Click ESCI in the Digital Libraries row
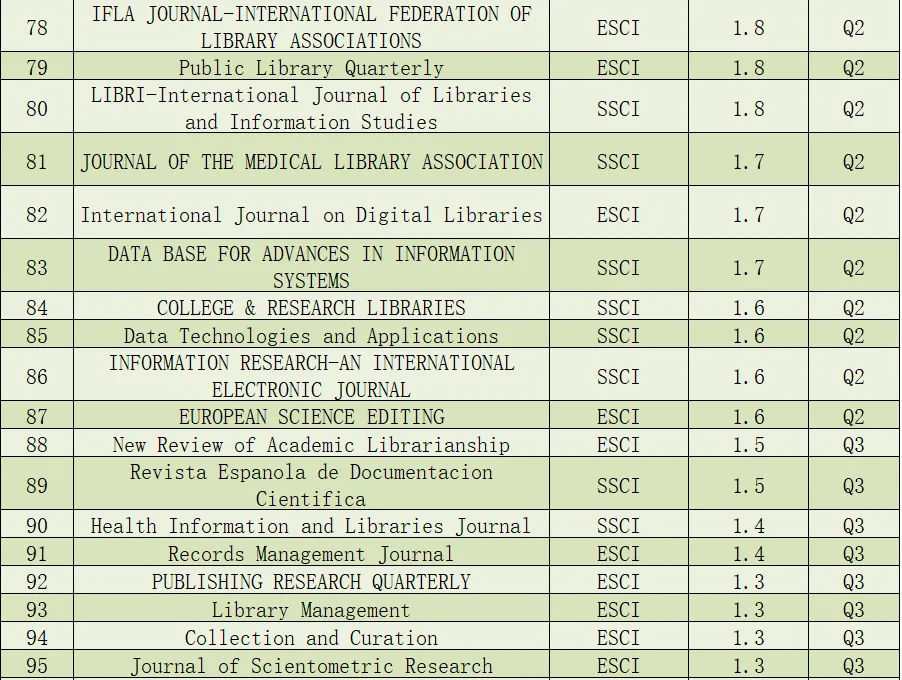Image resolution: width=902 pixels, height=680 pixels. (x=618, y=215)
